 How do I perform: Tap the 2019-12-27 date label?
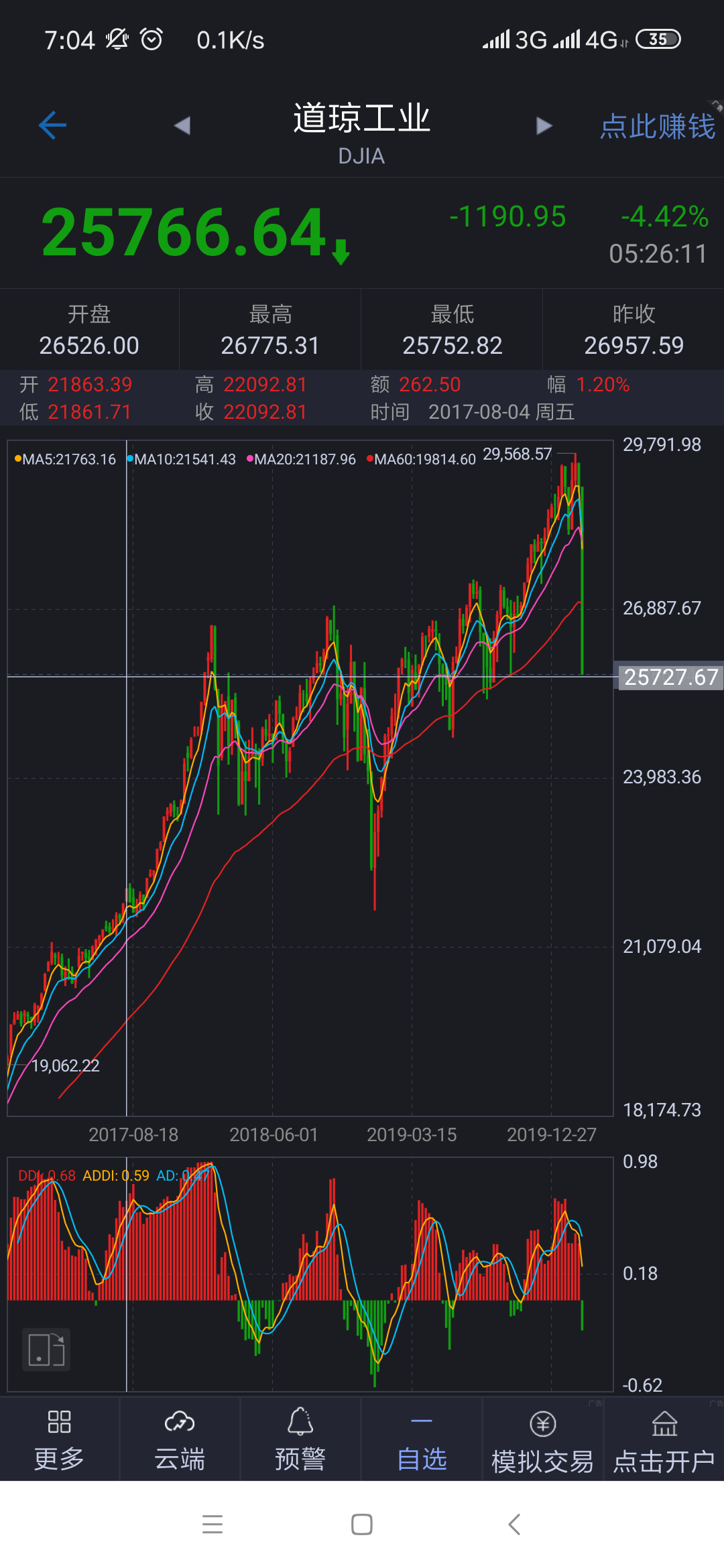tap(552, 1134)
